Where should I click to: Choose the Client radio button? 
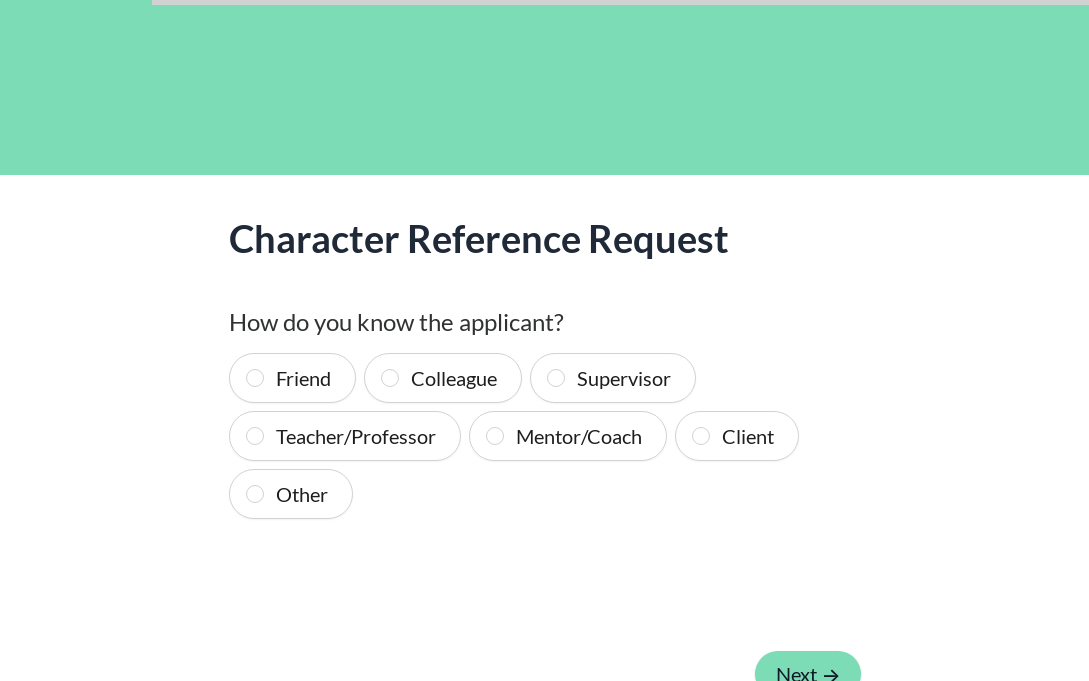[701, 436]
